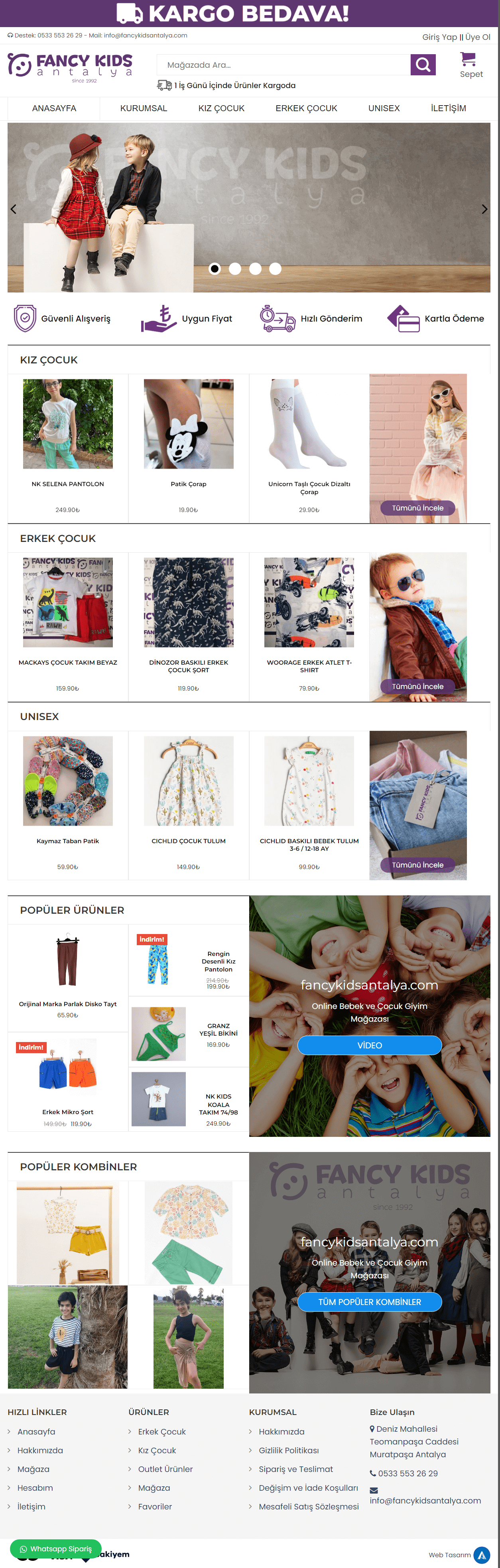Click the search magnifier icon button
Image resolution: width=500 pixels, height=1568 pixels.
pyautogui.click(x=423, y=65)
